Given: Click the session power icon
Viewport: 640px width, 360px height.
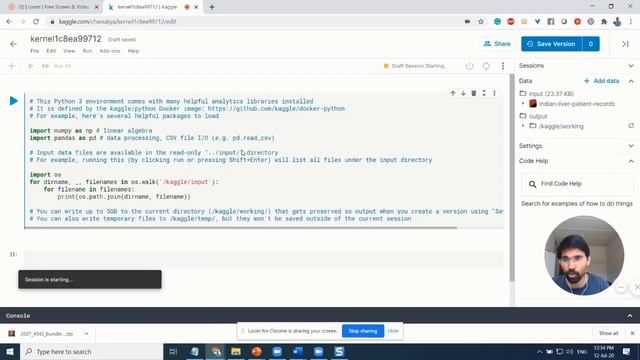Looking at the screenshot, I should point(469,66).
